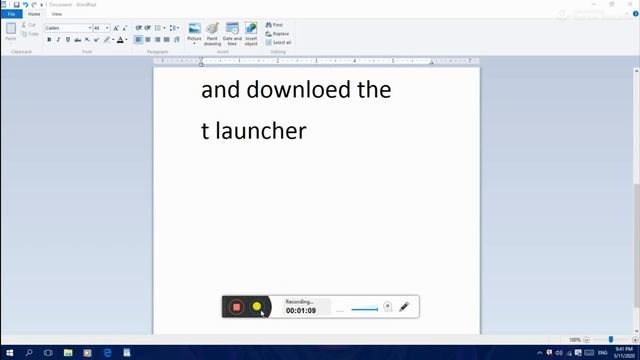Click the first line indent marker on the ruler
The width and height of the screenshot is (640, 360).
(x=201, y=59)
